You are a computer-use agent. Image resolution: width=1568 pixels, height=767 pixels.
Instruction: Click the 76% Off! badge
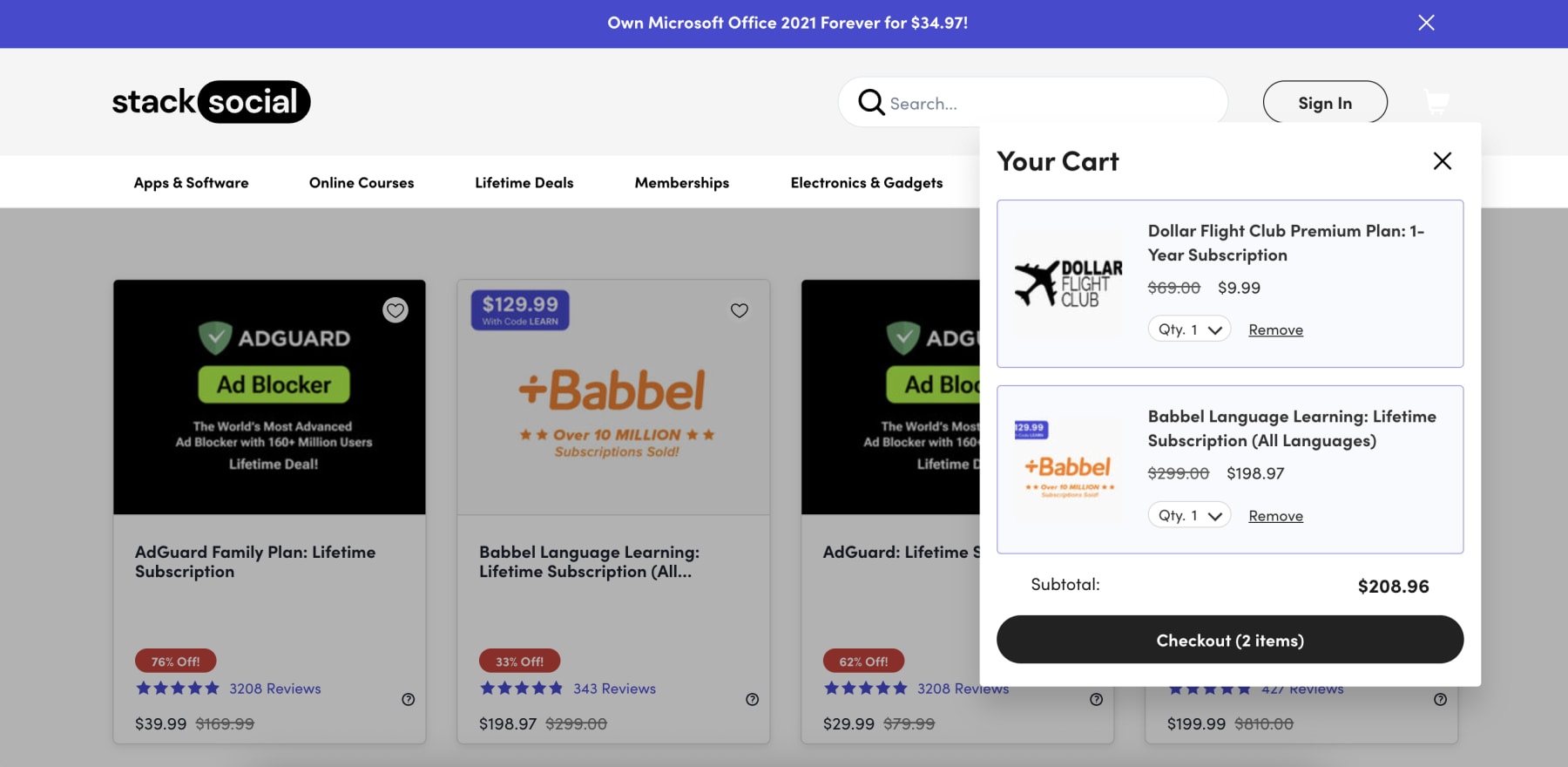(175, 661)
